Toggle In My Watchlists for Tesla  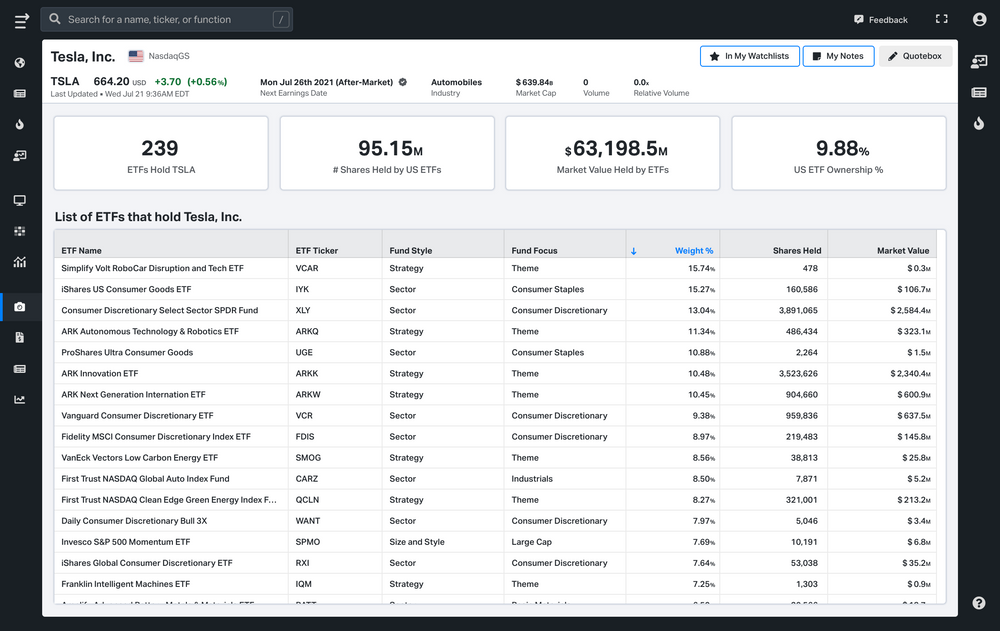(749, 56)
